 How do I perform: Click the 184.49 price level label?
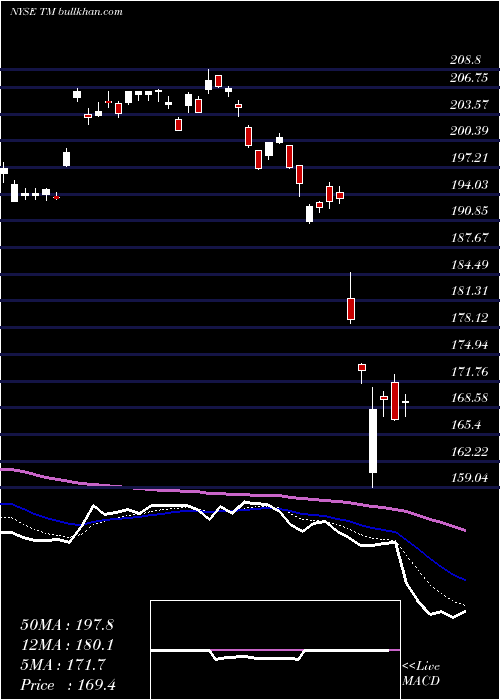[469, 264]
